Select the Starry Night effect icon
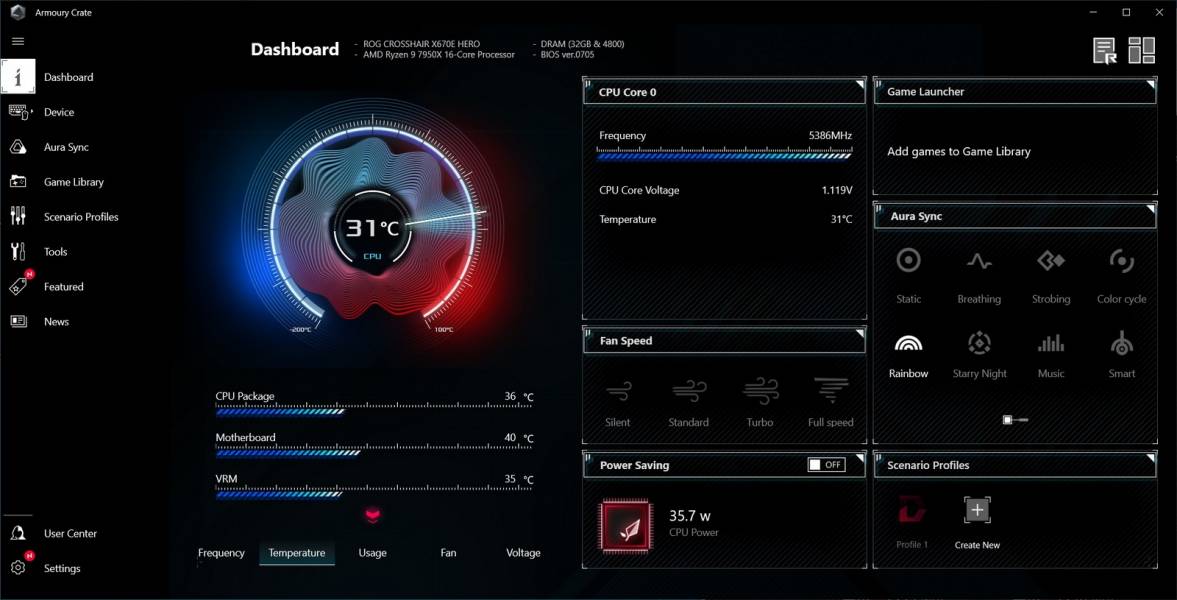This screenshot has height=600, width=1177. coord(979,343)
